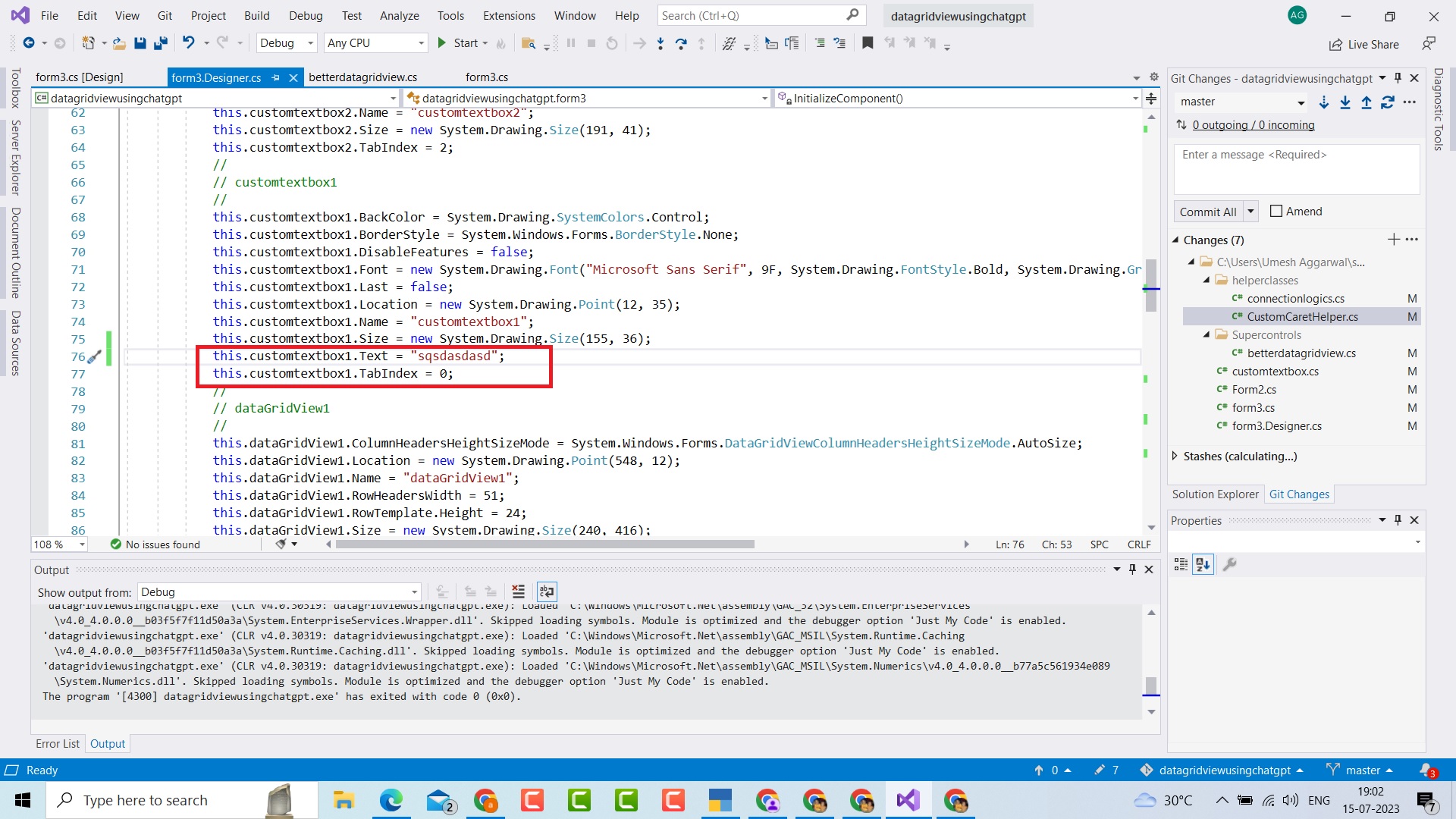The height and width of the screenshot is (819, 1456).
Task: Click the Commit All button
Action: tap(1207, 212)
